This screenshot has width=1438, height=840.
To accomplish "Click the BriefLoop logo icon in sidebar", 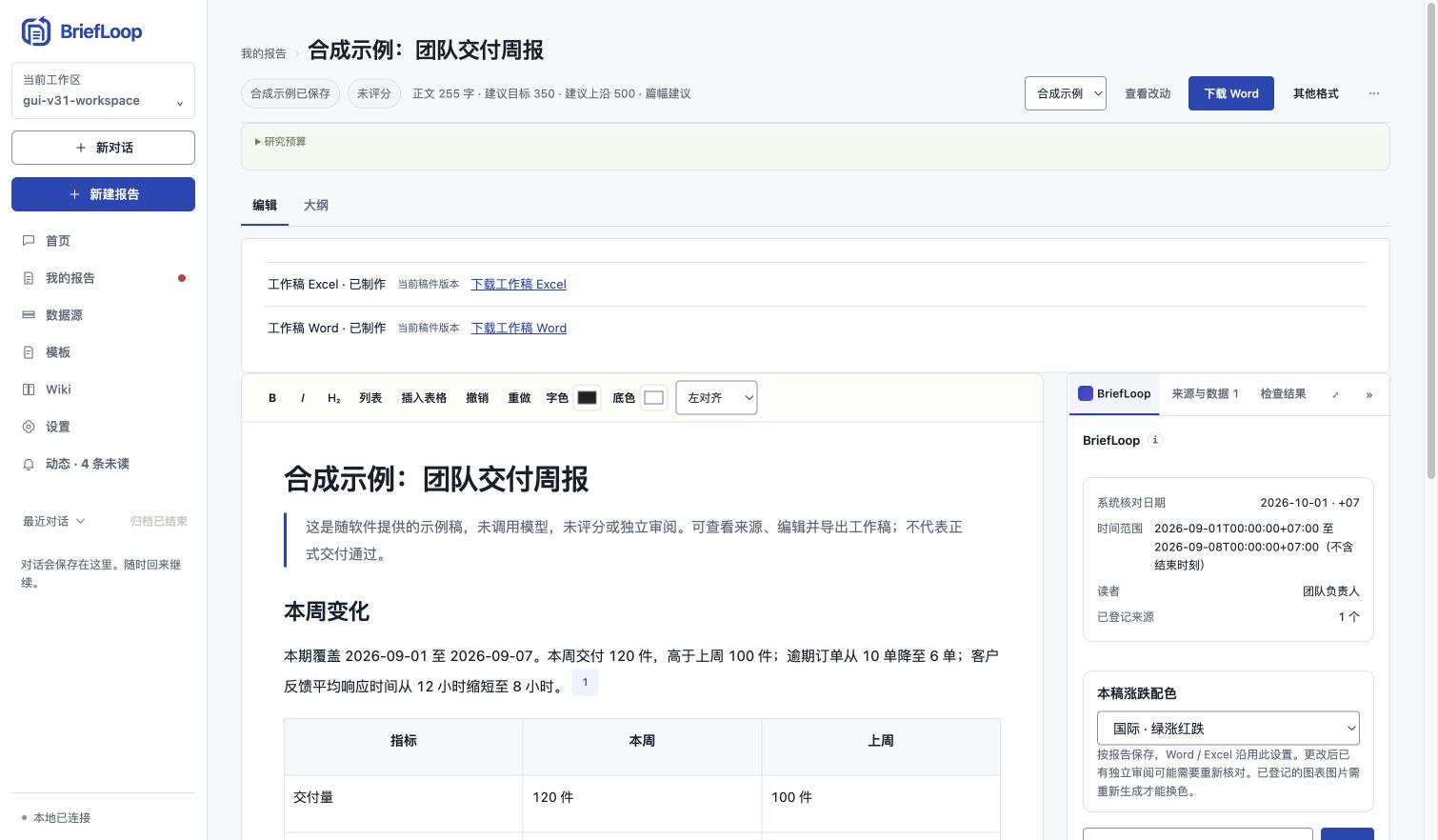I will [36, 31].
